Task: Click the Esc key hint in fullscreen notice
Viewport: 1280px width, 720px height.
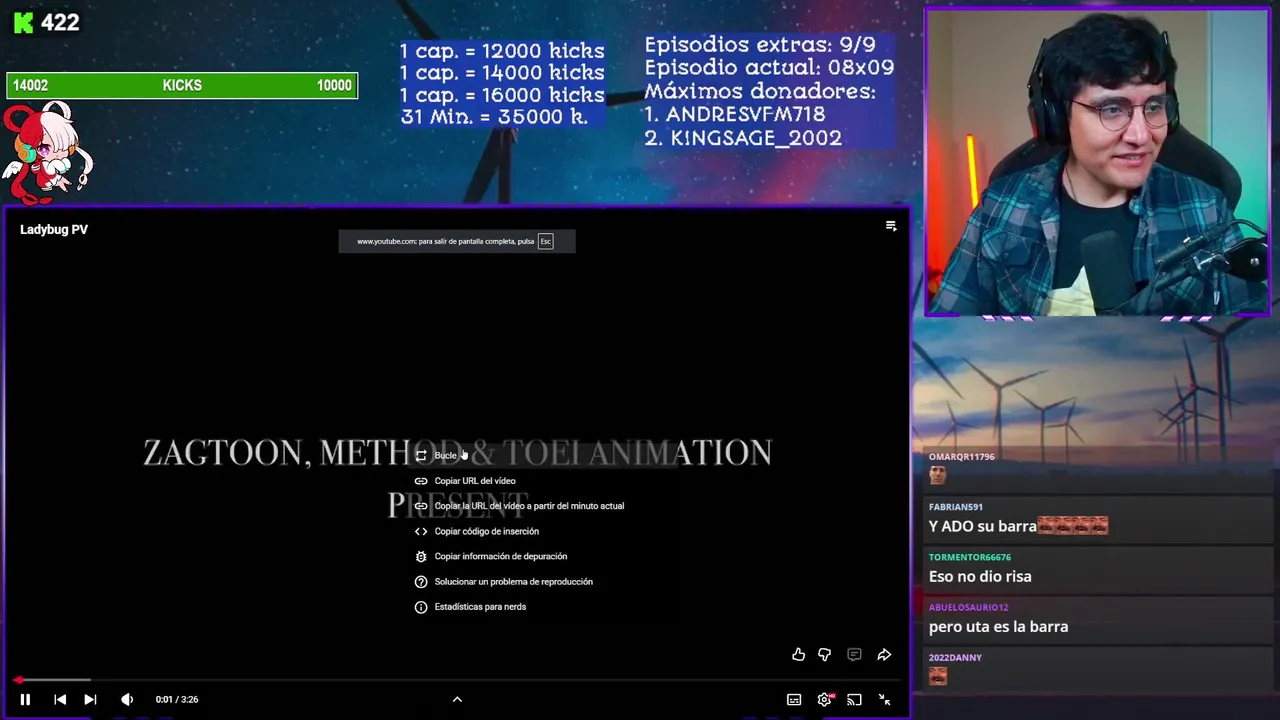Action: 545,241
